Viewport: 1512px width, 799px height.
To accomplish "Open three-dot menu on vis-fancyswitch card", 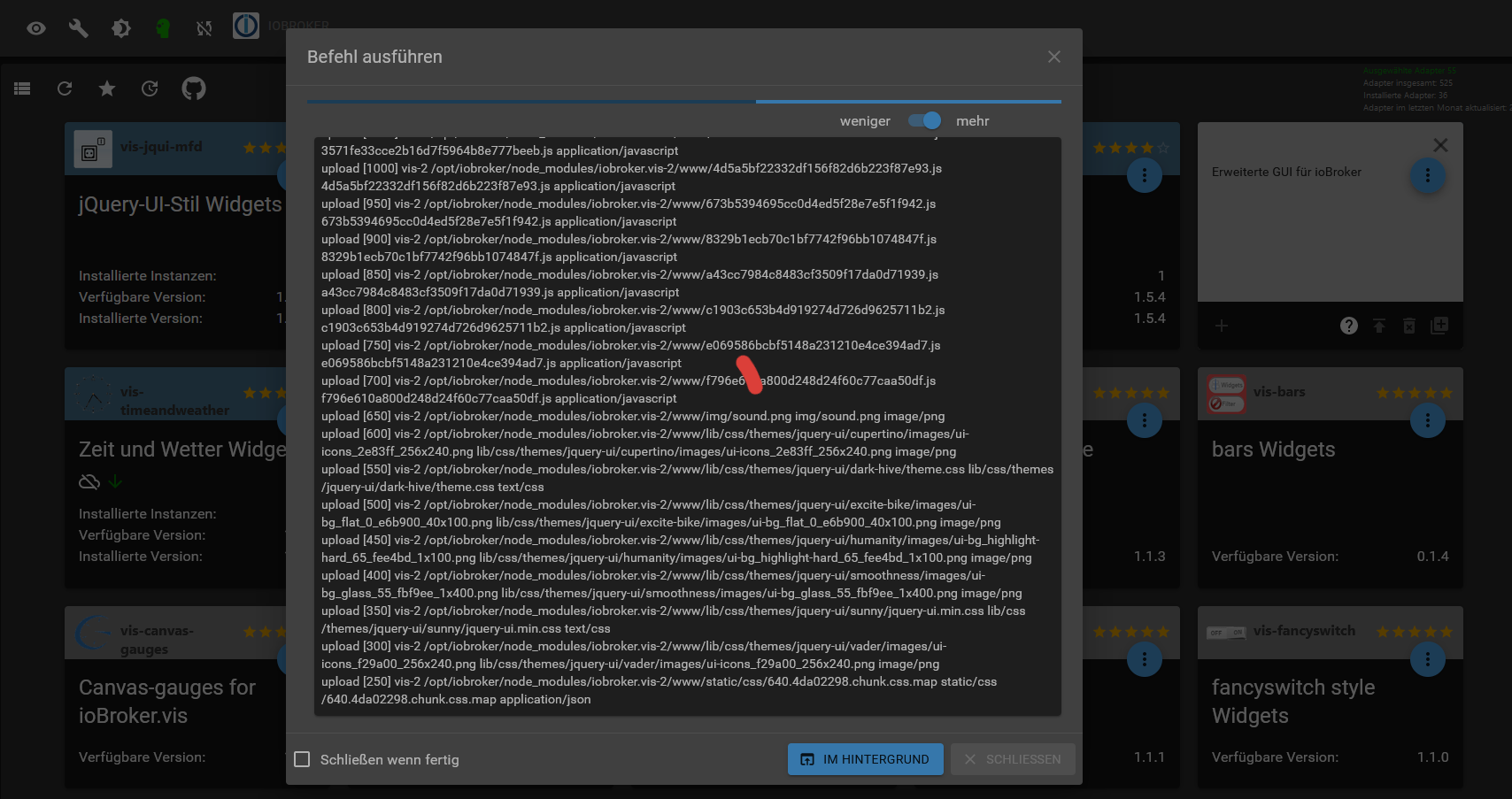I will [x=1427, y=659].
